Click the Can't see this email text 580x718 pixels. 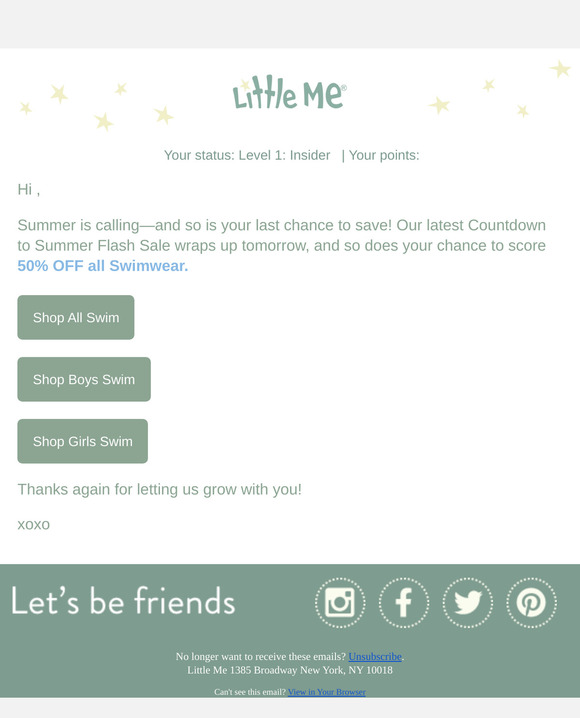[250, 692]
